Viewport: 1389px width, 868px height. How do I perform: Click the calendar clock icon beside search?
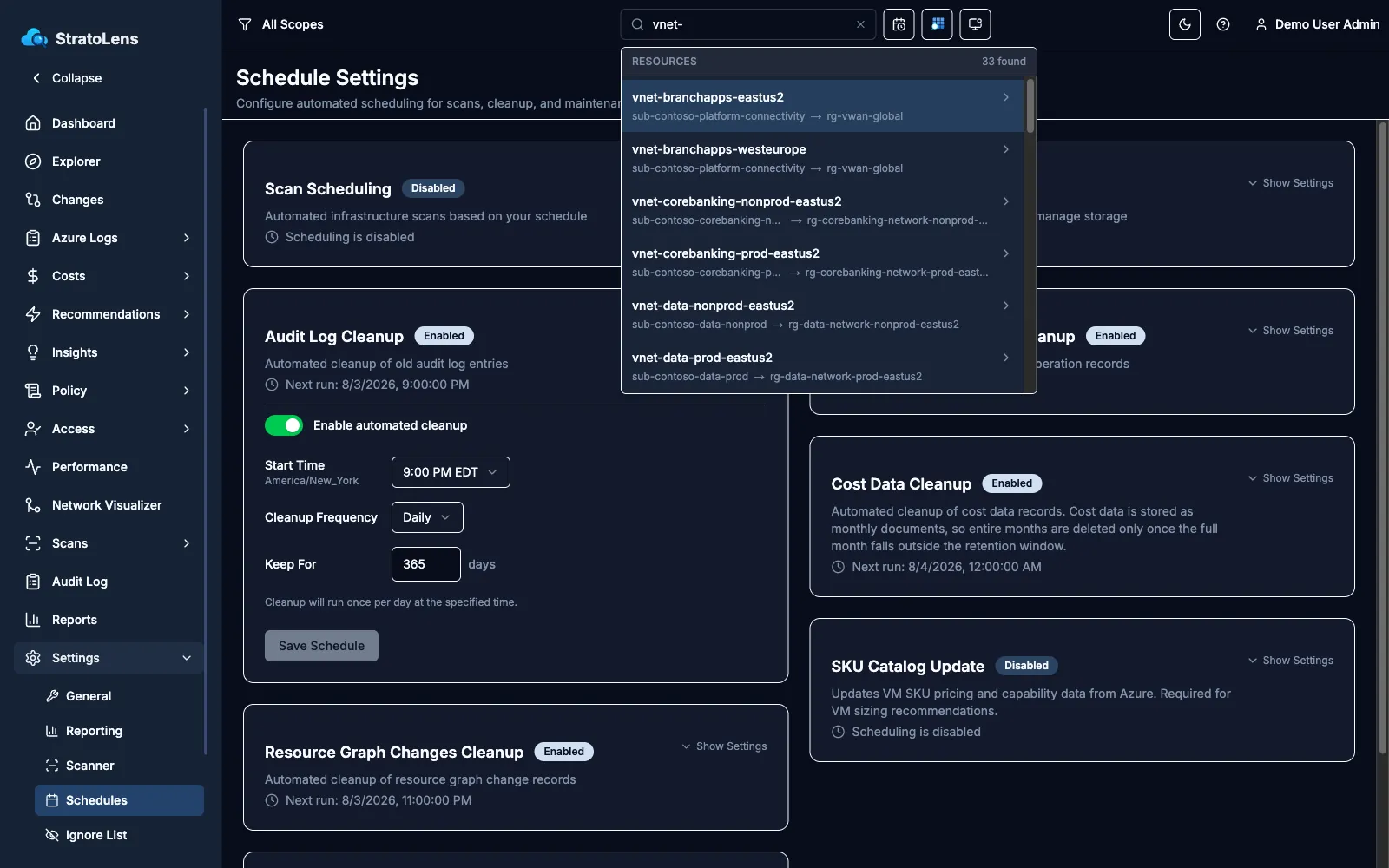pos(899,24)
